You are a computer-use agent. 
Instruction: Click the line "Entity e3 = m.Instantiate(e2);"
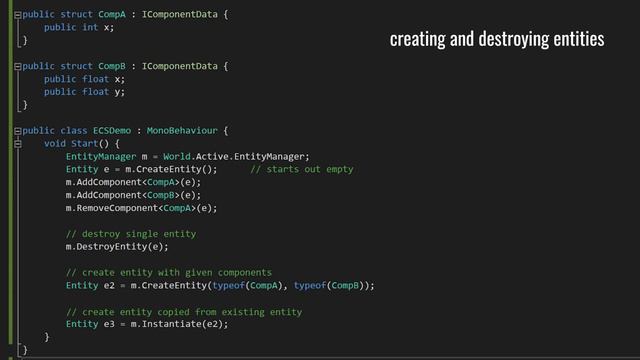(x=147, y=324)
